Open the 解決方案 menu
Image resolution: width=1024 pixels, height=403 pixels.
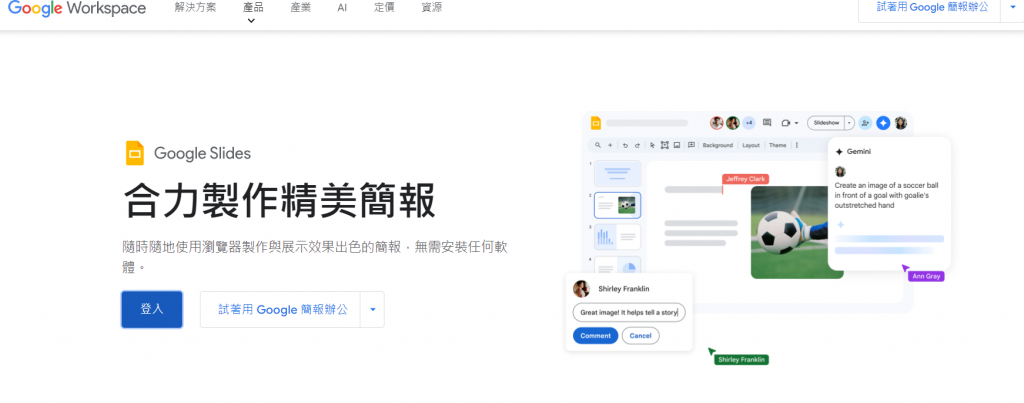pyautogui.click(x=195, y=8)
